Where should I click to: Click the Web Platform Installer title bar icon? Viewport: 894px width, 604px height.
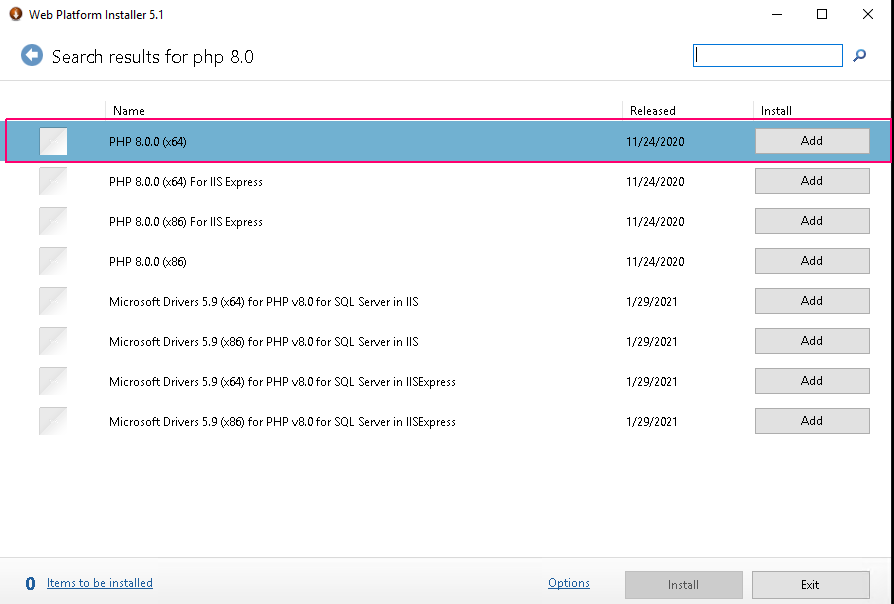click(16, 14)
